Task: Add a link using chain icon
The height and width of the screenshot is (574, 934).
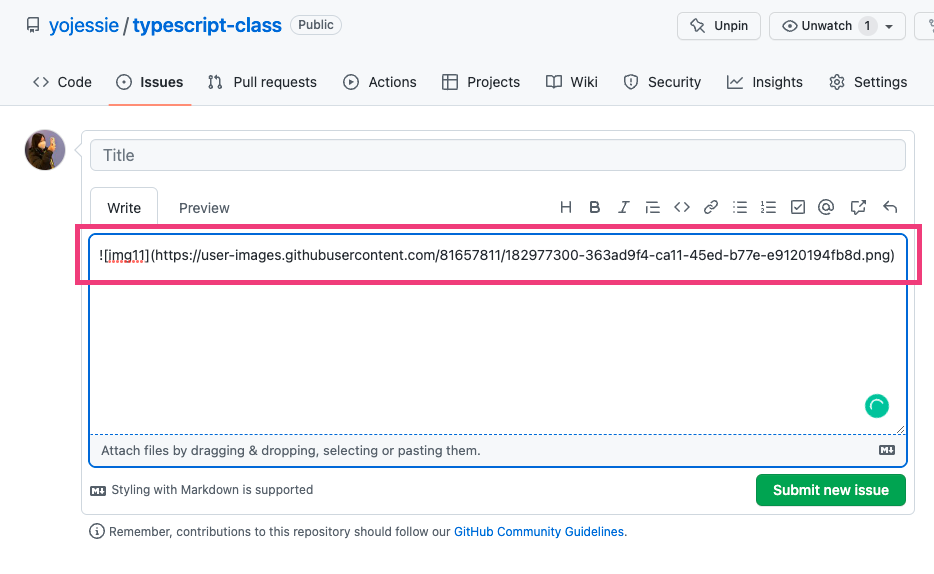Action: point(711,207)
